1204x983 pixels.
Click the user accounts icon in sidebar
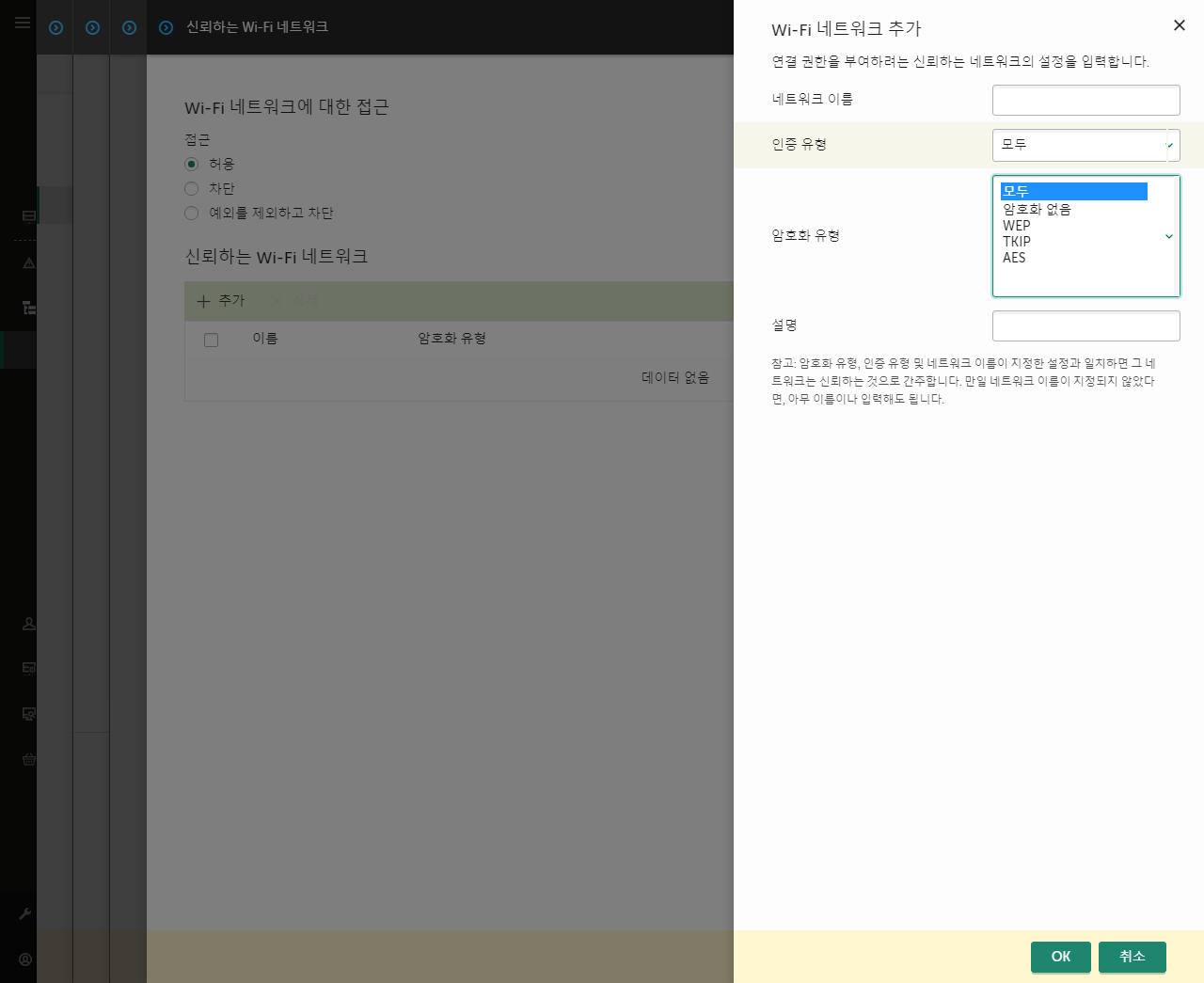[28, 624]
